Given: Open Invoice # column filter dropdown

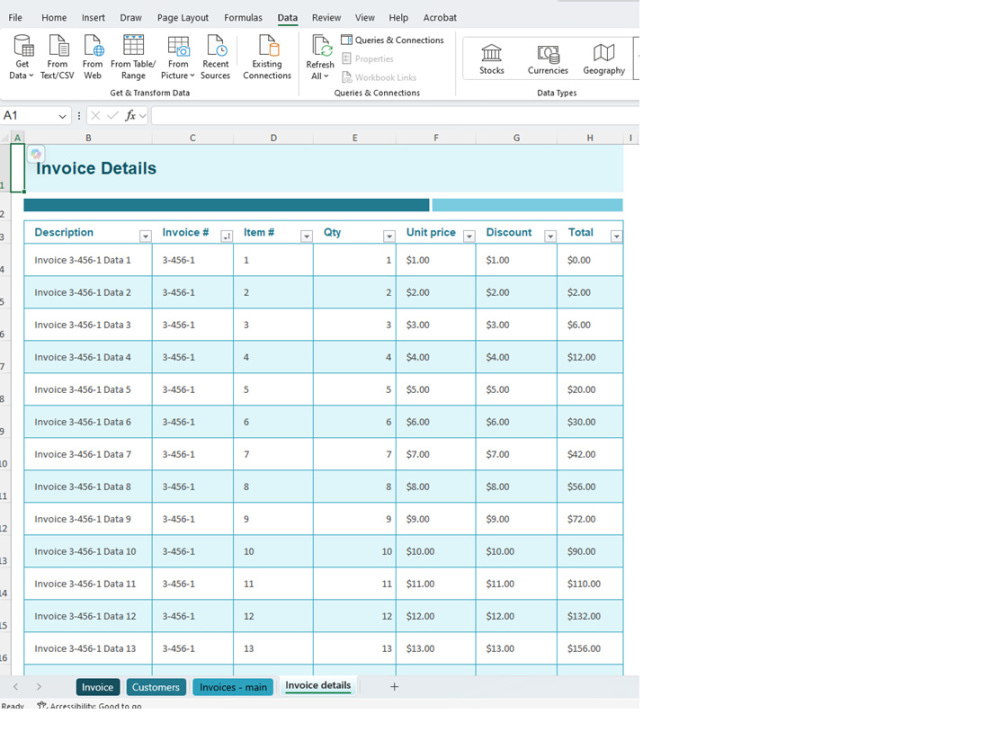Looking at the screenshot, I should 226,237.
